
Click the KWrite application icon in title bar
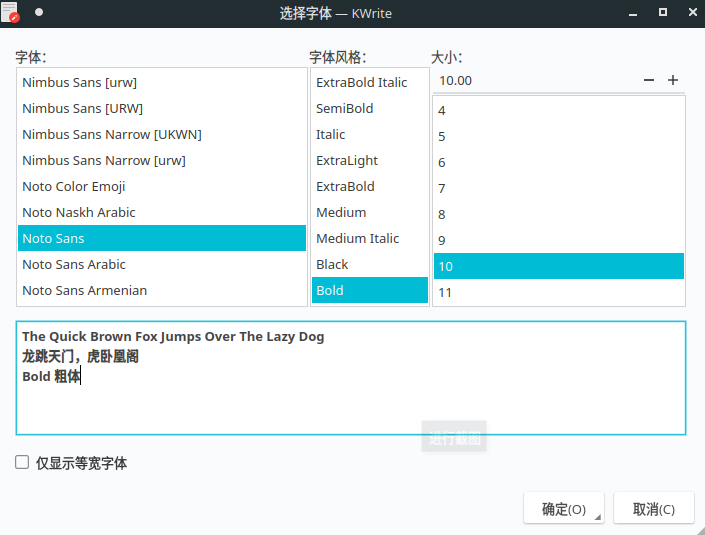[10, 12]
